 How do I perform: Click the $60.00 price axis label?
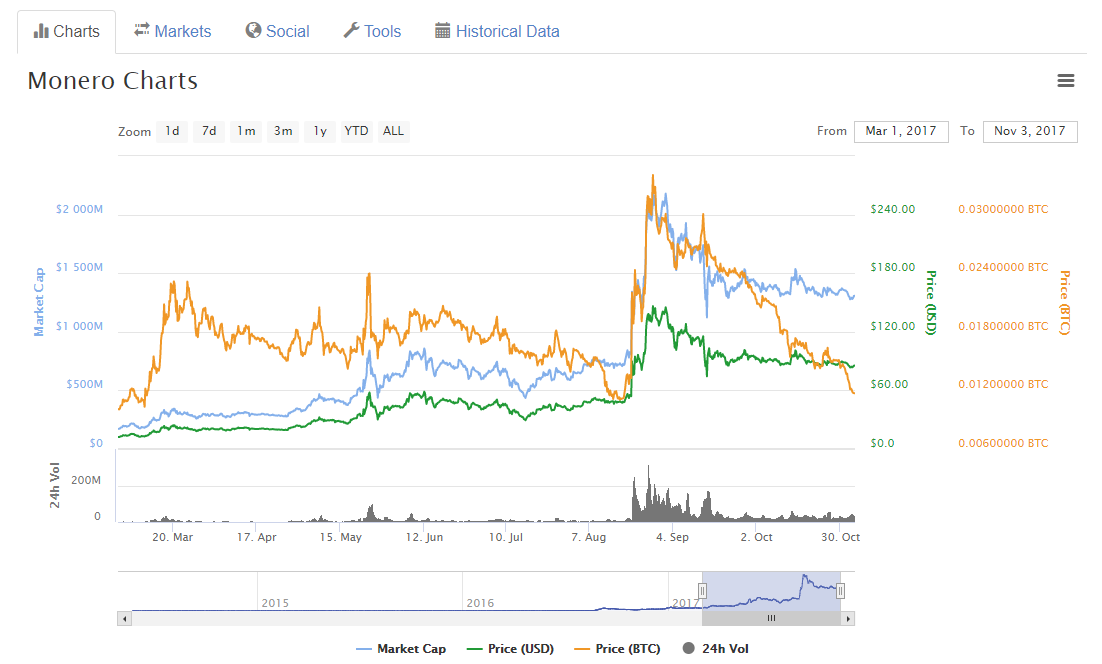point(889,384)
